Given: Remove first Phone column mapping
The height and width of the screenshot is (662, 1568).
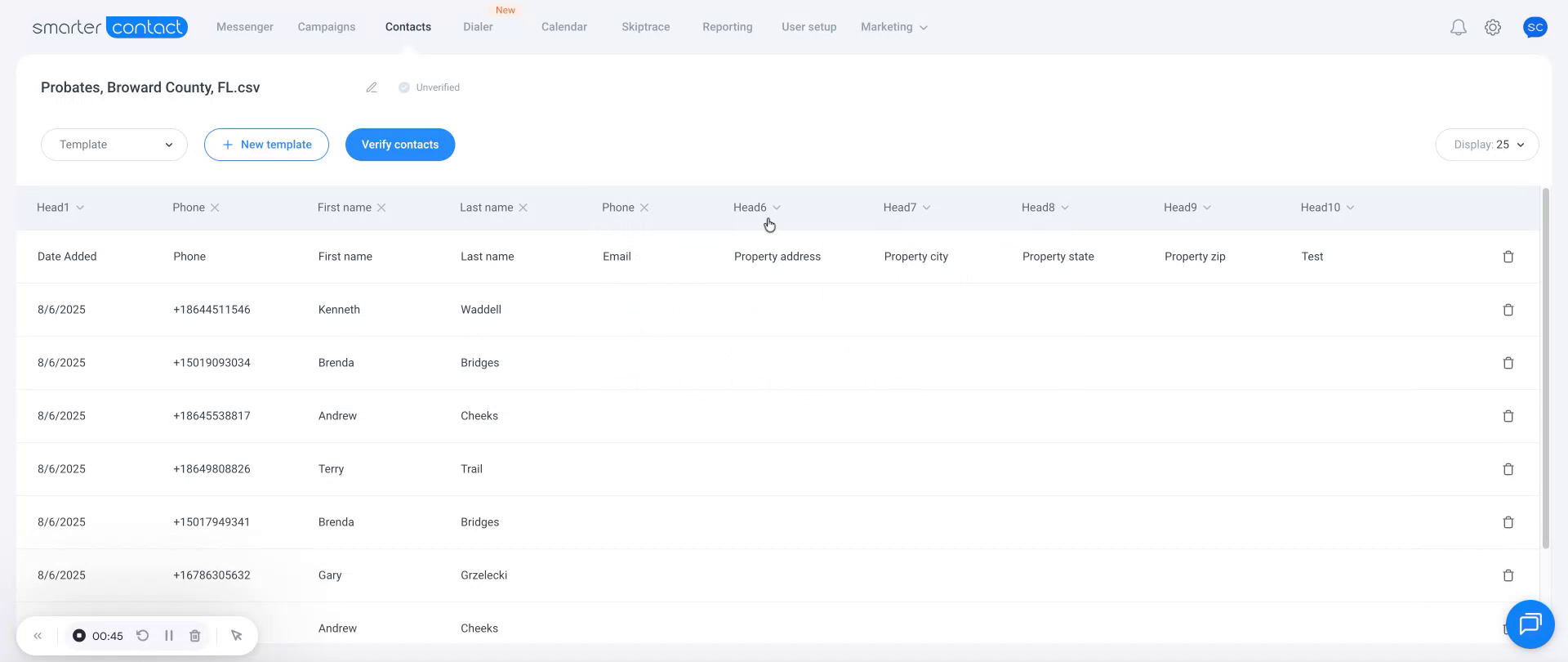Looking at the screenshot, I should click(215, 208).
